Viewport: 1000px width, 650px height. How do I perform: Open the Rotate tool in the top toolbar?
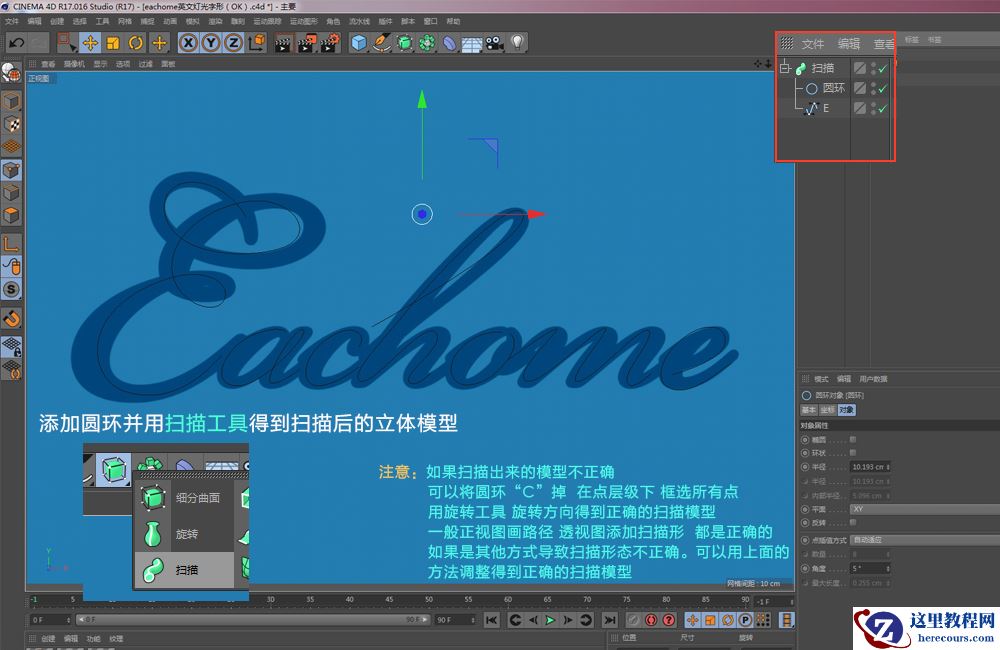pyautogui.click(x=134, y=43)
